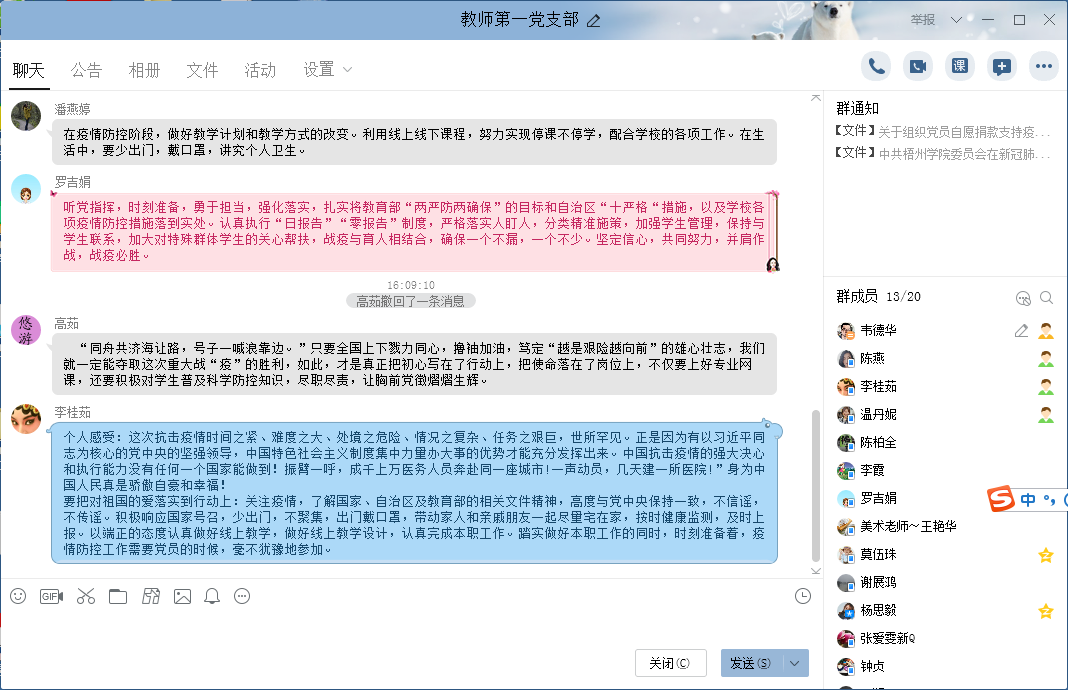Open the GIF recording tool
This screenshot has width=1068, height=690.
(x=51, y=596)
